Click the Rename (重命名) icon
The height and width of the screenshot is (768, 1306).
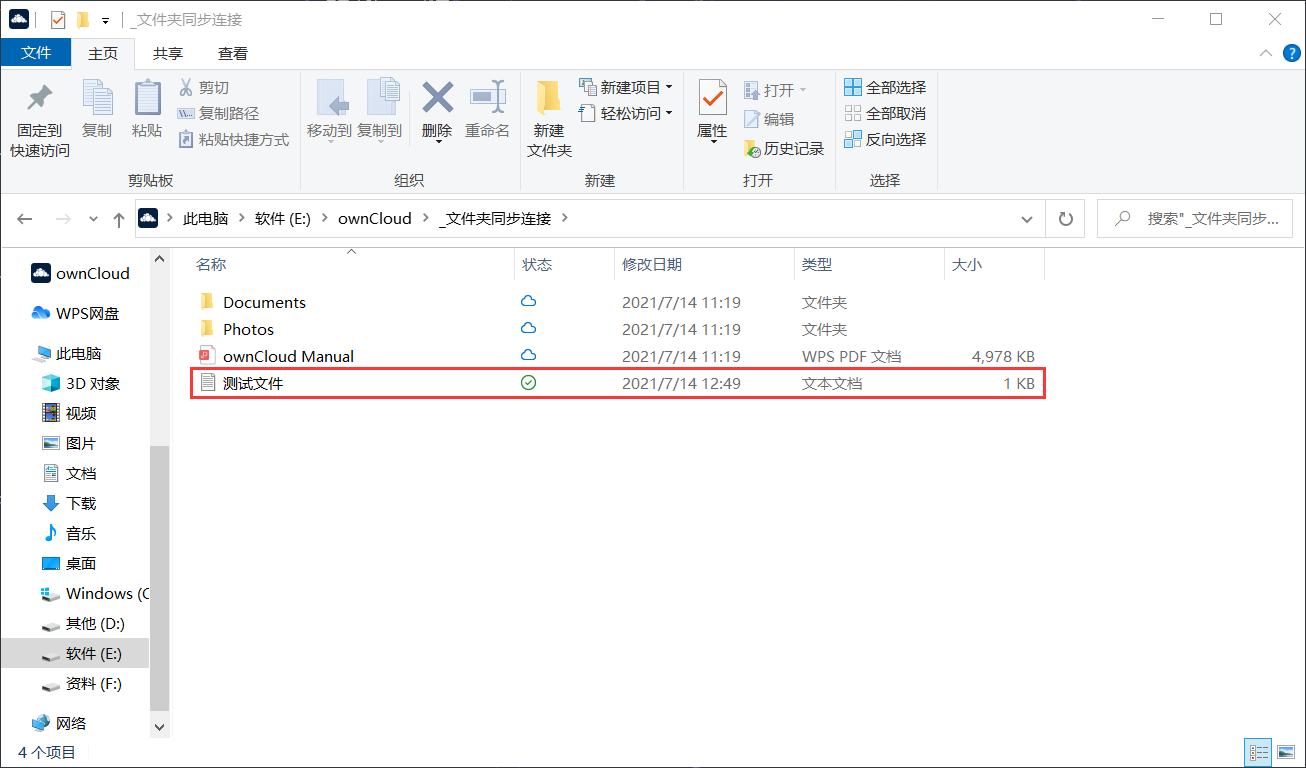pyautogui.click(x=487, y=98)
